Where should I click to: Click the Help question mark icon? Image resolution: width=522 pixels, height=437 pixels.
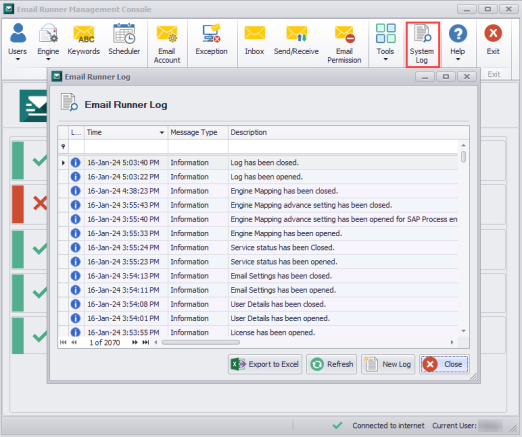click(458, 33)
